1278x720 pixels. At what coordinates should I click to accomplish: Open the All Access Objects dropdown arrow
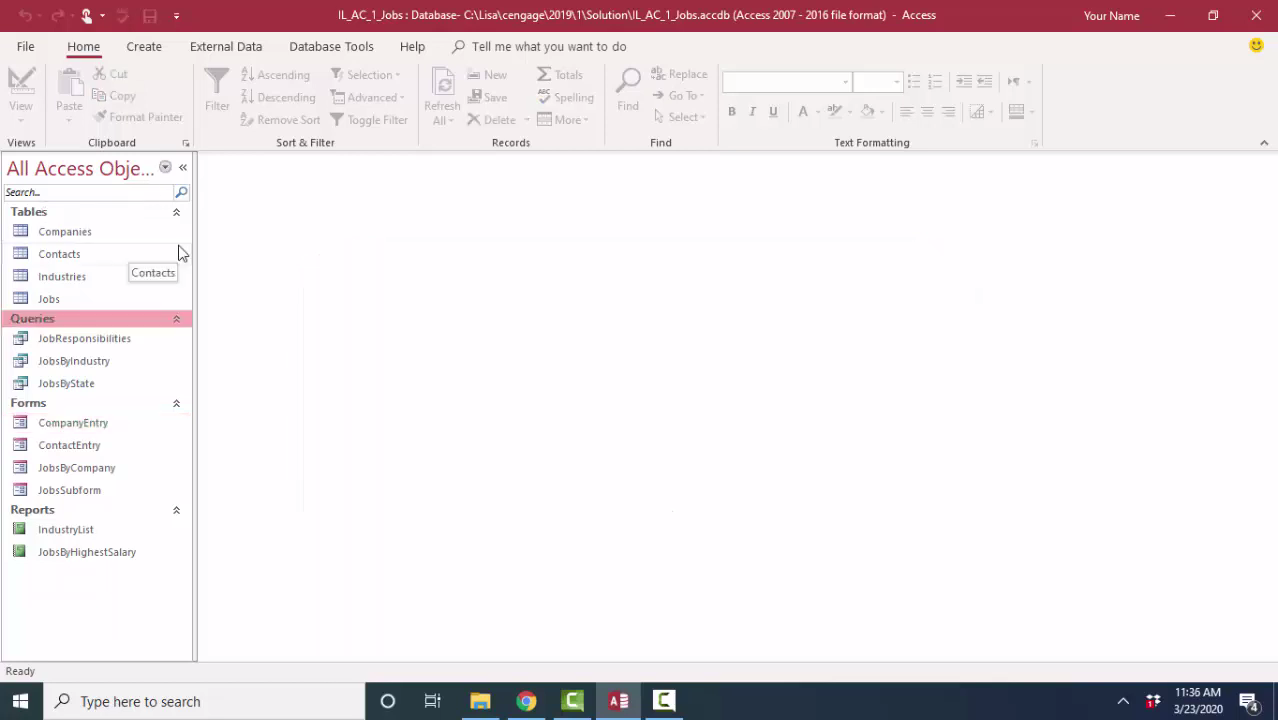coord(165,168)
